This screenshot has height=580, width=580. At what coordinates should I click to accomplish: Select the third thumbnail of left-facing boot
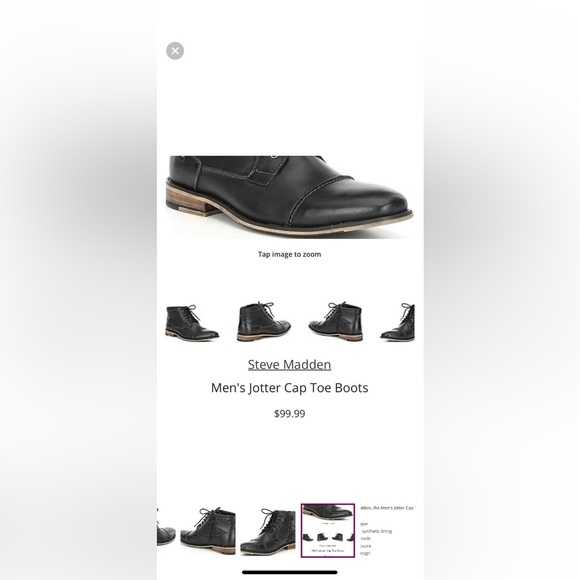335,321
